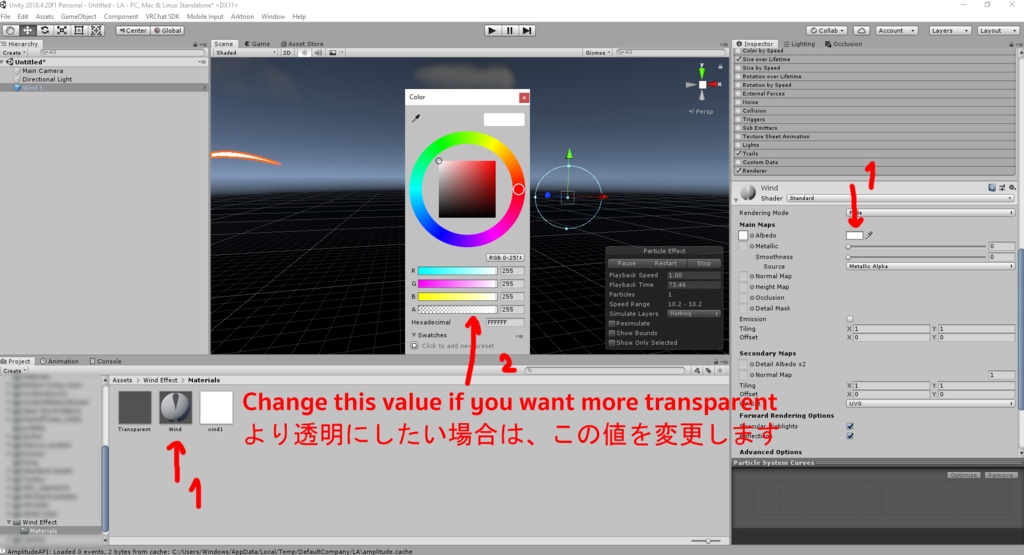Open the cloud services icon
The height and width of the screenshot is (555, 1024).
(861, 30)
